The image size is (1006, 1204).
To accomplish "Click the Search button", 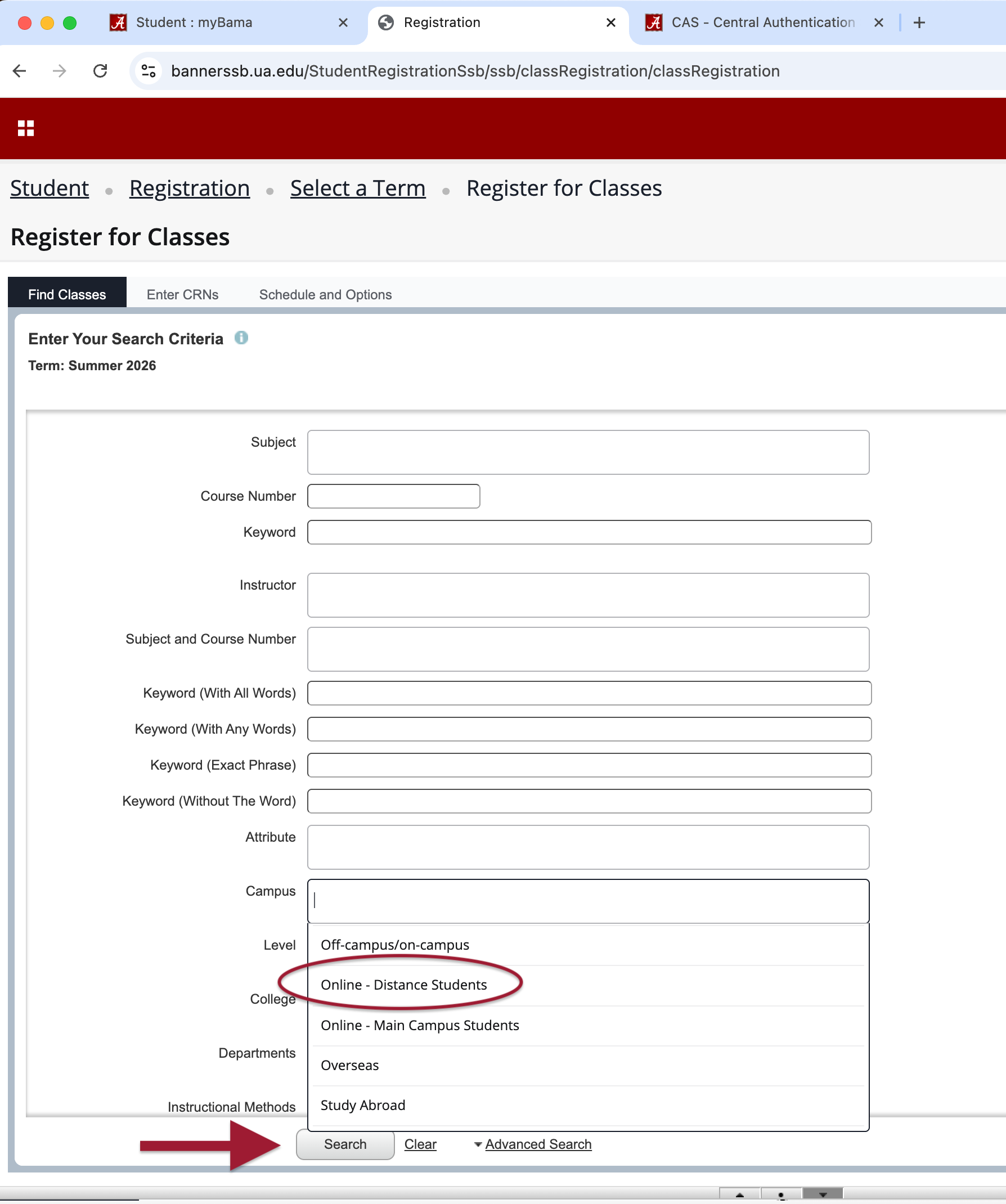I will (345, 1144).
